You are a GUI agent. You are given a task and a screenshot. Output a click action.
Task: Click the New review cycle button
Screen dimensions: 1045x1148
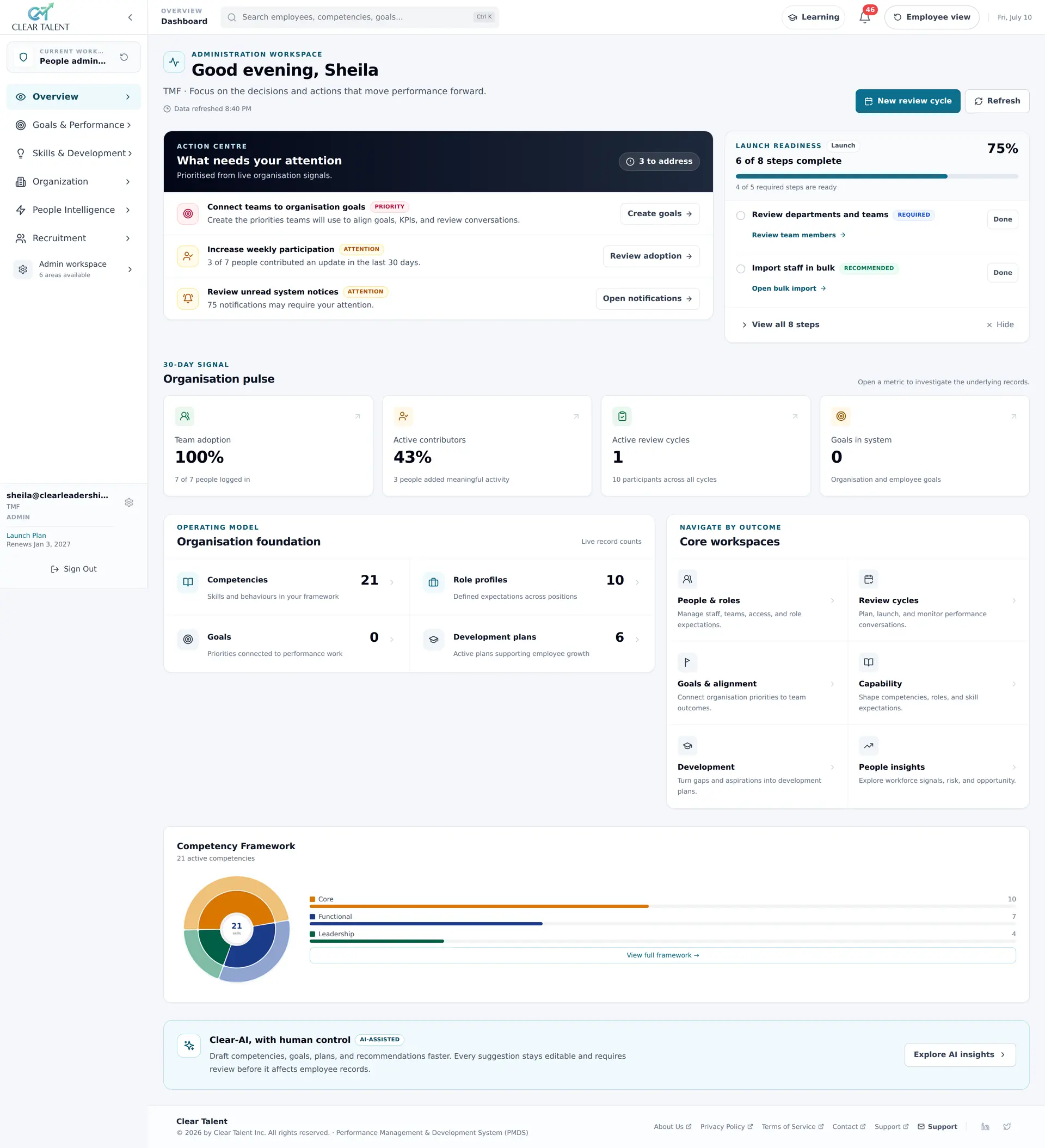click(908, 101)
